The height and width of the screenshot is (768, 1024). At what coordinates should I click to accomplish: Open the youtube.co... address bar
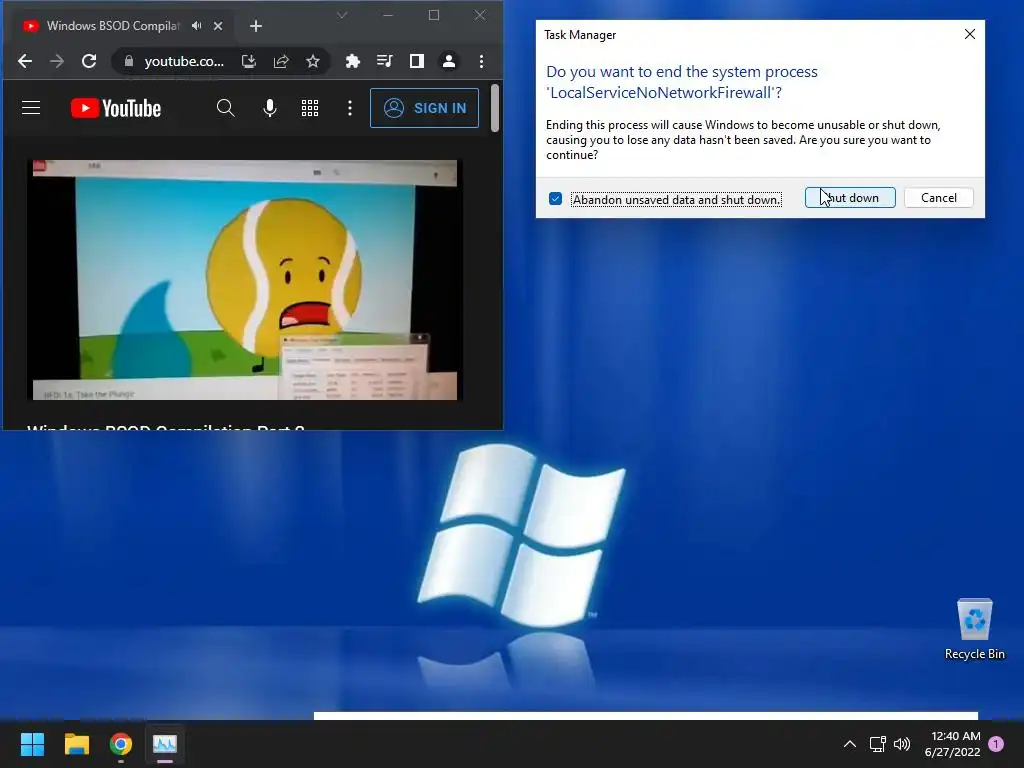click(x=184, y=61)
